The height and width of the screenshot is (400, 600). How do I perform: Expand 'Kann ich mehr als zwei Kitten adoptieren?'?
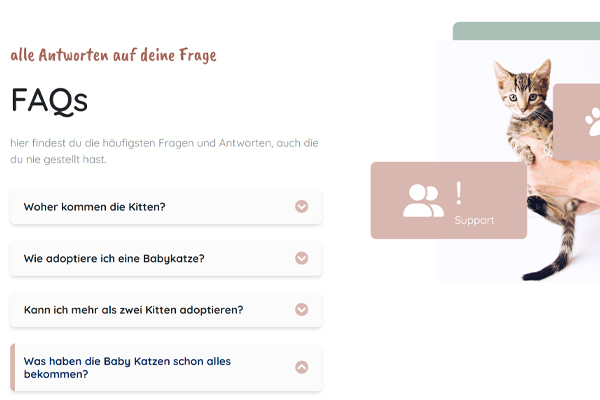pos(166,310)
